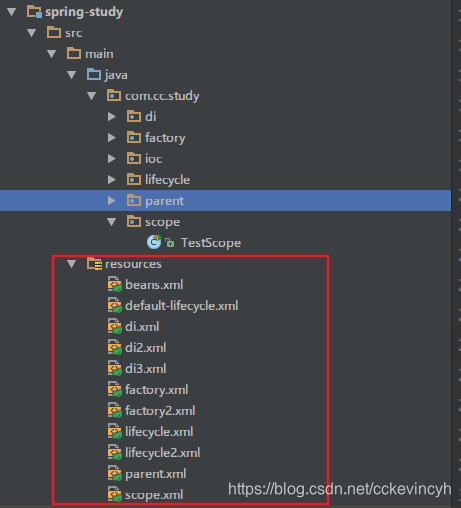Select the scope package label
Image resolution: width=461 pixels, height=508 pixels.
tap(163, 222)
